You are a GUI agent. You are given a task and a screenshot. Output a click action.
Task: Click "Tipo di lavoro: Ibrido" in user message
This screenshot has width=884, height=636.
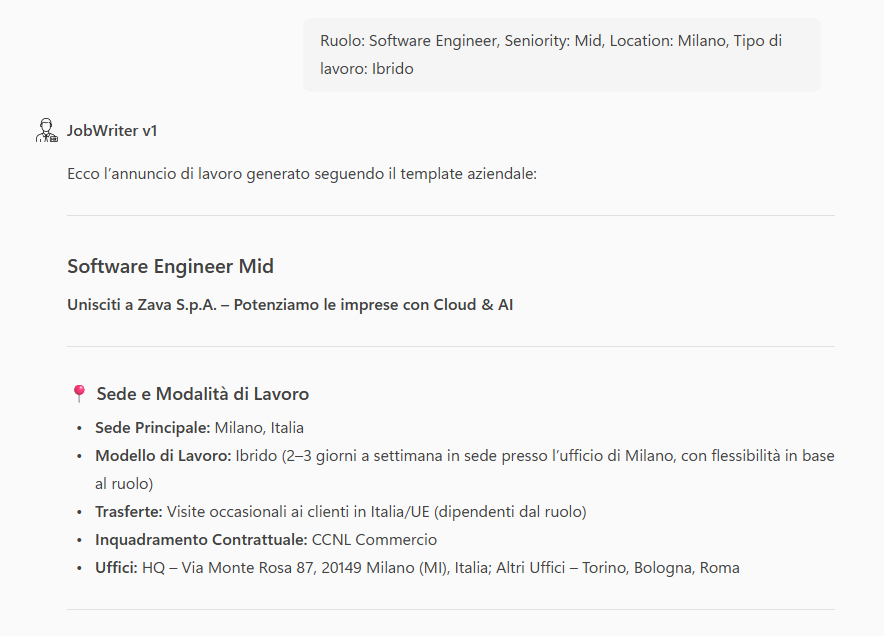[366, 69]
